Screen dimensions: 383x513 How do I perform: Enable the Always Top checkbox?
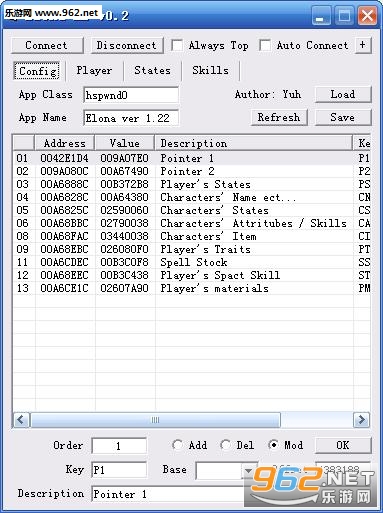pyautogui.click(x=177, y=45)
